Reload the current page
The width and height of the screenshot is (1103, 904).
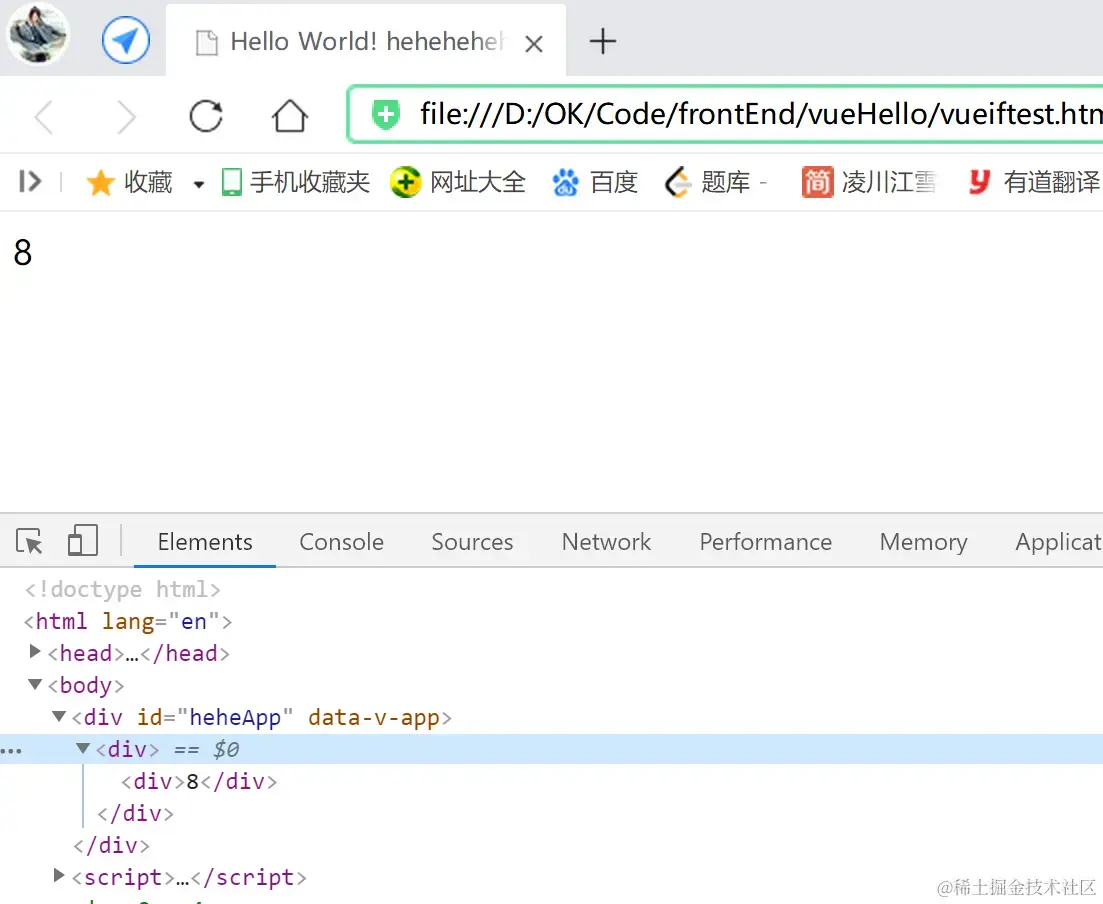pos(206,116)
